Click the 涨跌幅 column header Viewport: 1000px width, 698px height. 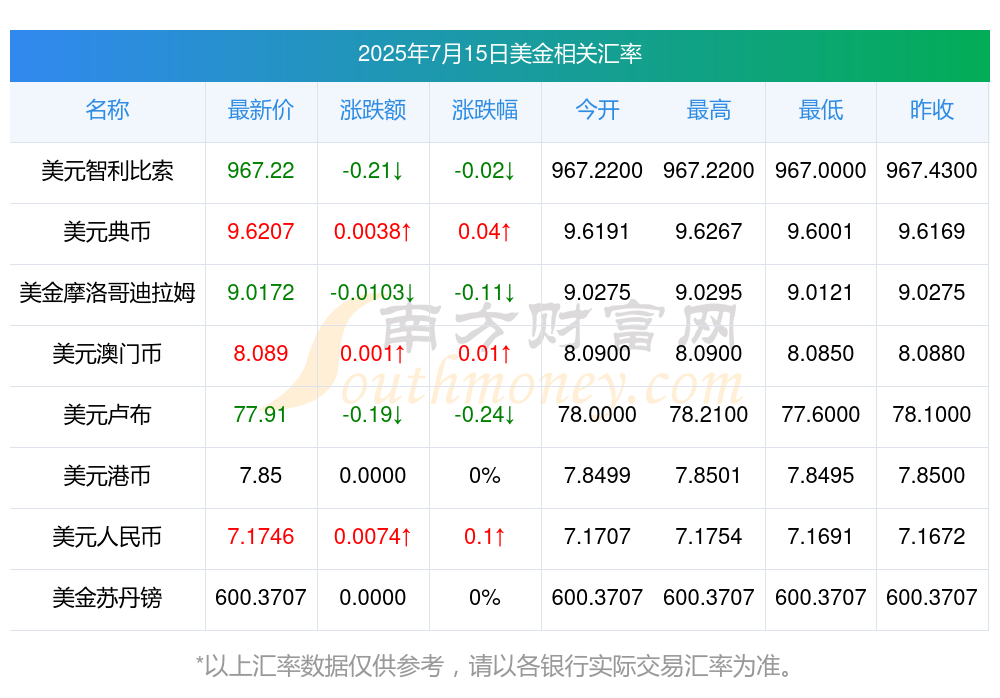point(485,110)
